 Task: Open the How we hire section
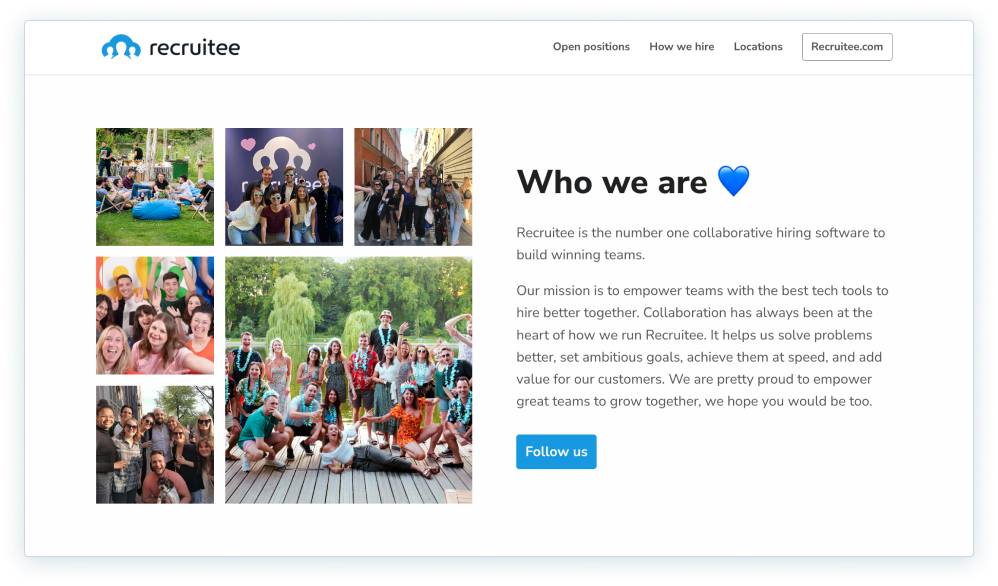(681, 46)
